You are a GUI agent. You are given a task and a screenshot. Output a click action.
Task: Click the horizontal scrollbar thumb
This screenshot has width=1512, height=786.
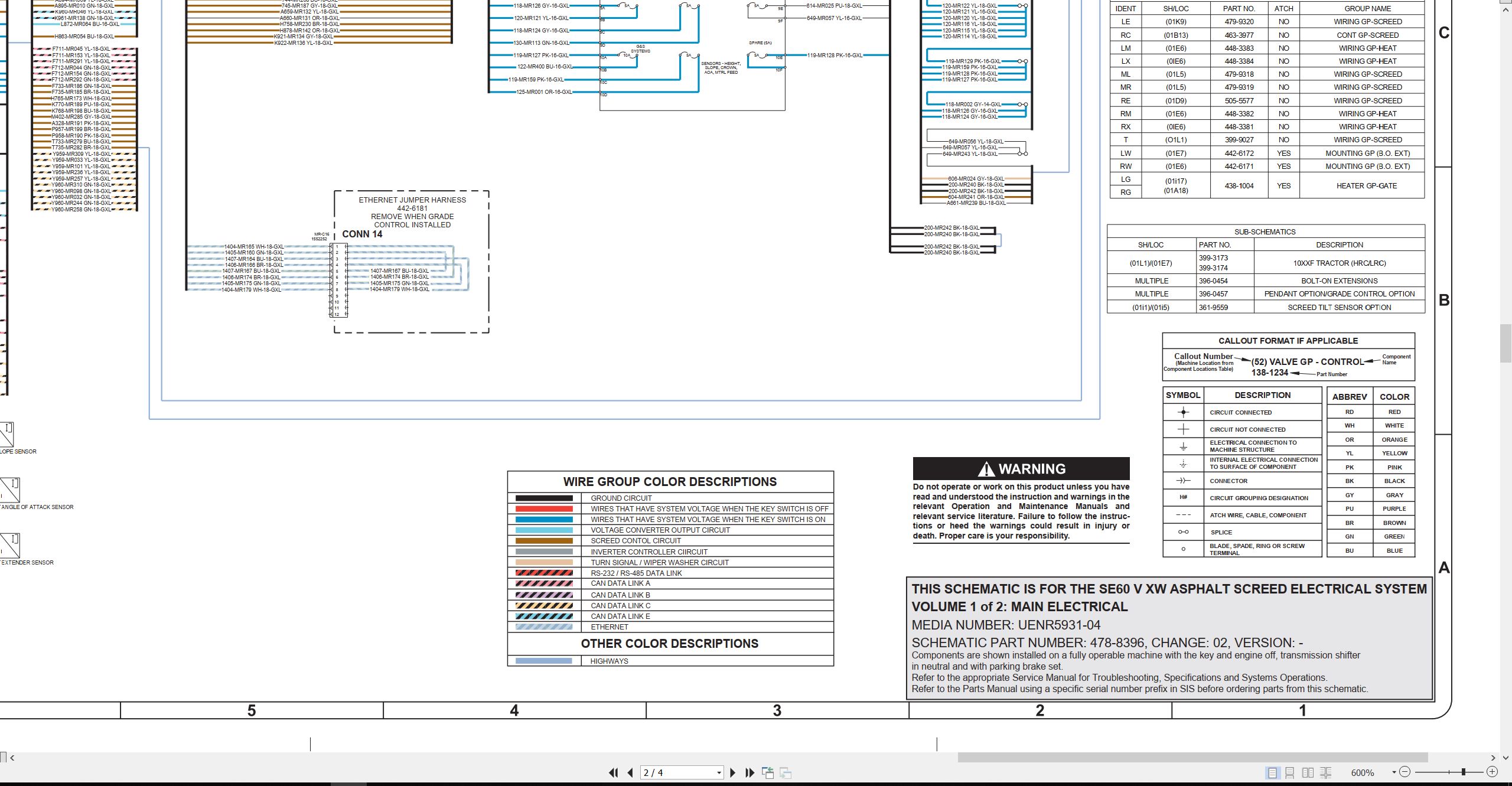pos(1192,757)
